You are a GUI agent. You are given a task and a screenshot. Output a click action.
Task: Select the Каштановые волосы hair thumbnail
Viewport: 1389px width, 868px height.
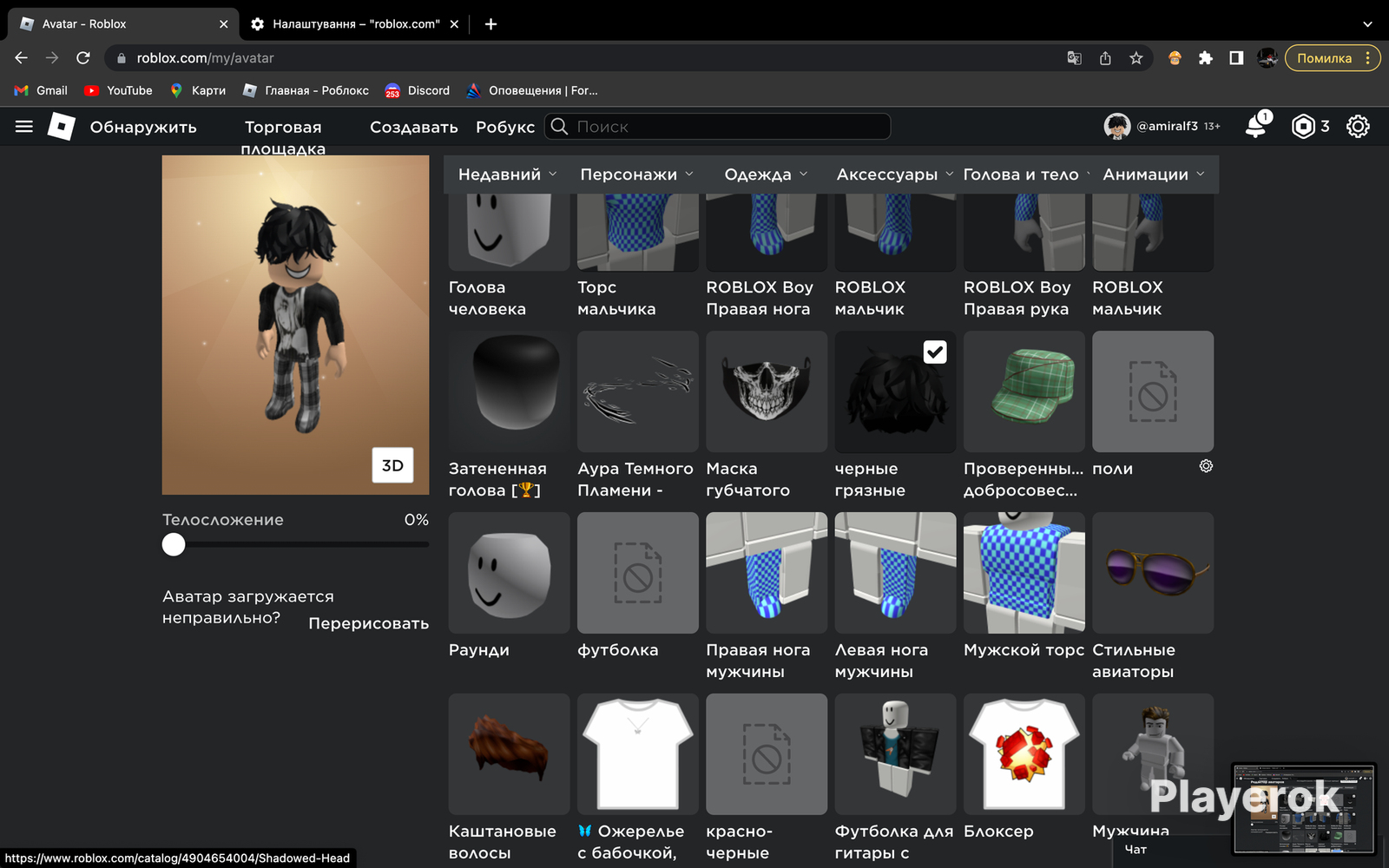point(510,754)
